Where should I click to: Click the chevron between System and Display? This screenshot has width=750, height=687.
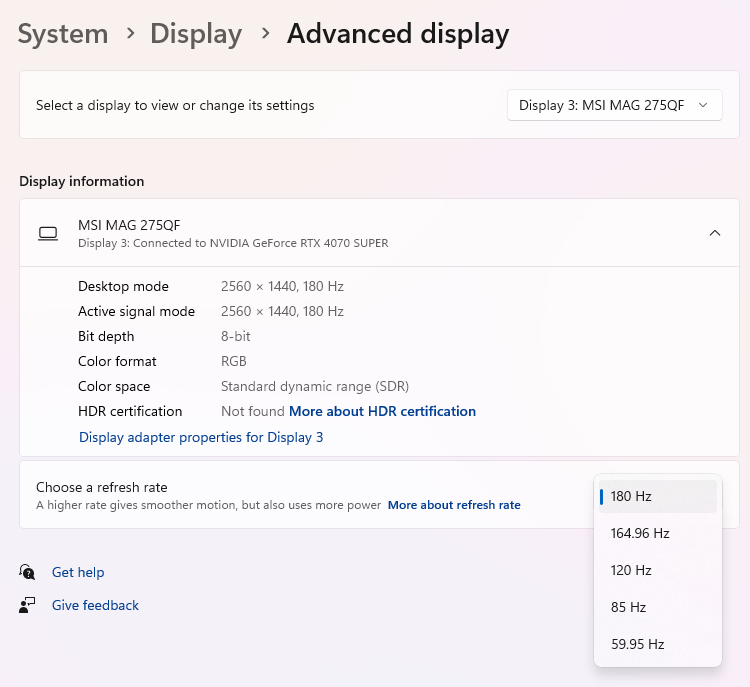coord(130,34)
